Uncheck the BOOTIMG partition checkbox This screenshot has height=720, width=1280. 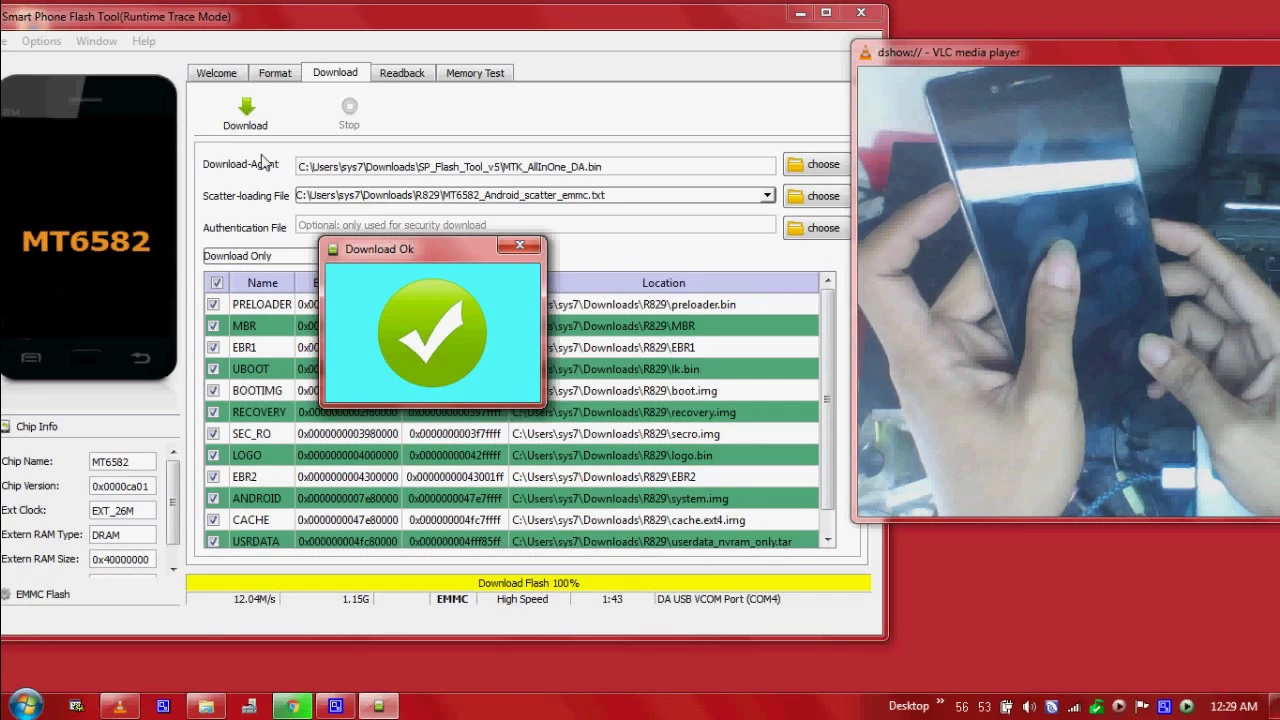[213, 391]
